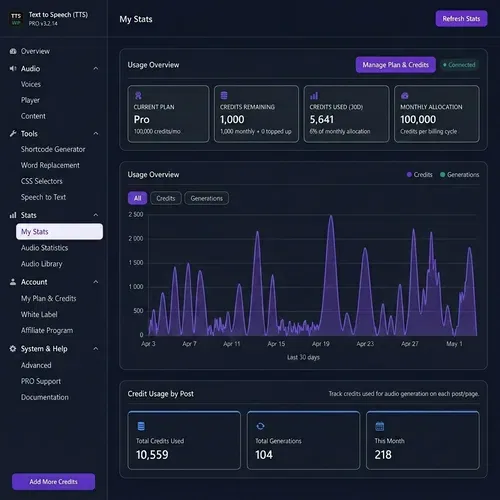
Task: Collapse the Tools section chevron
Action: pos(96,134)
